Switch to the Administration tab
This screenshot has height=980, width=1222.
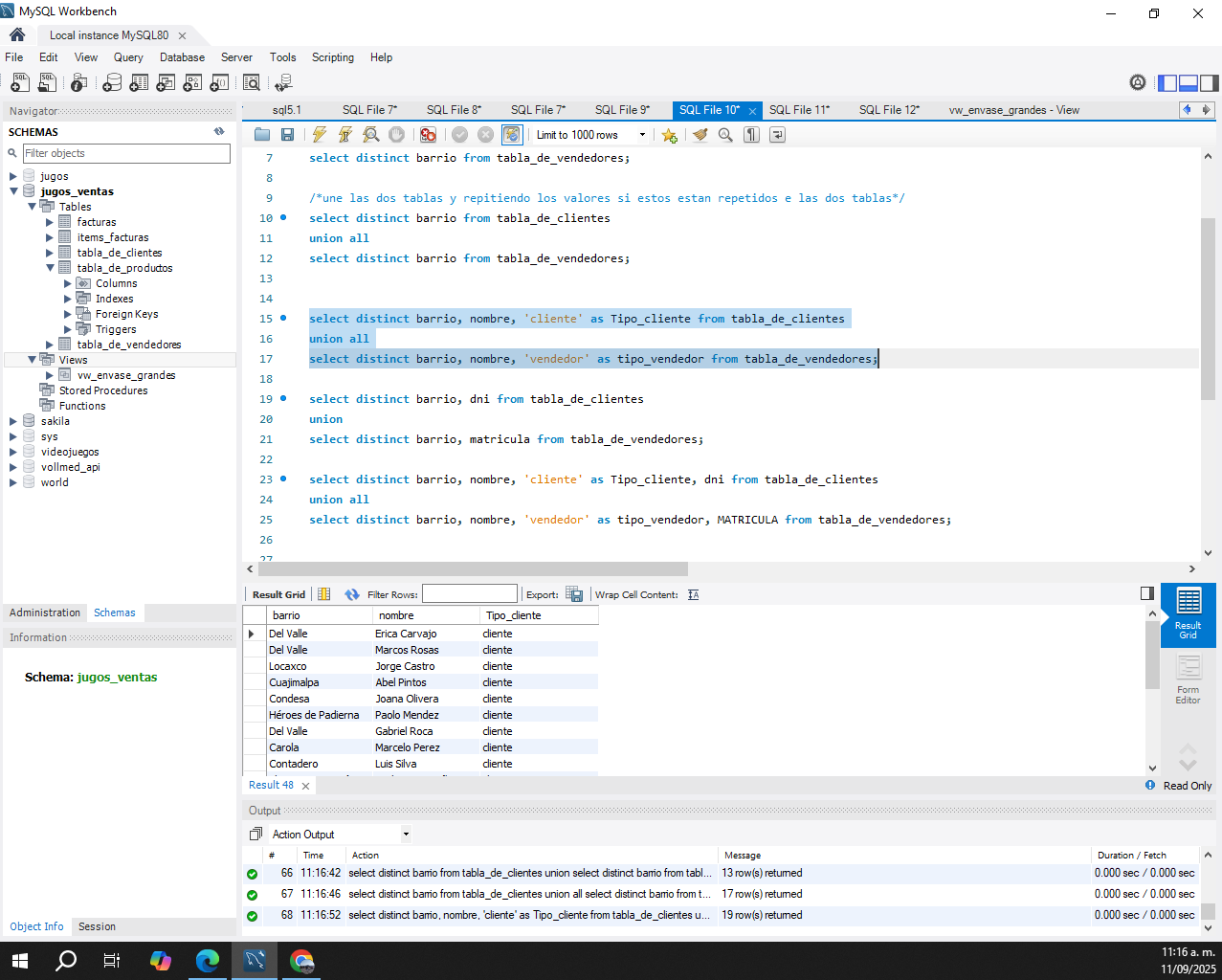[45, 612]
